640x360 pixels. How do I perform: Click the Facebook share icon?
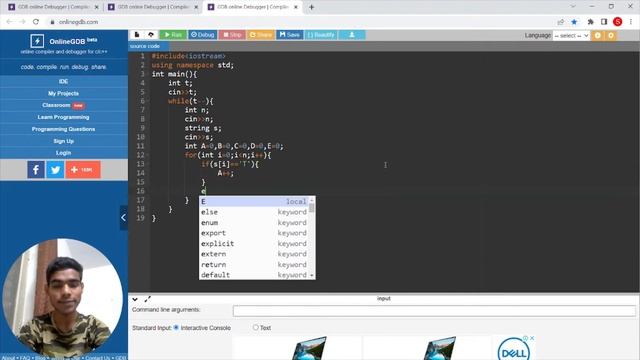(36, 169)
